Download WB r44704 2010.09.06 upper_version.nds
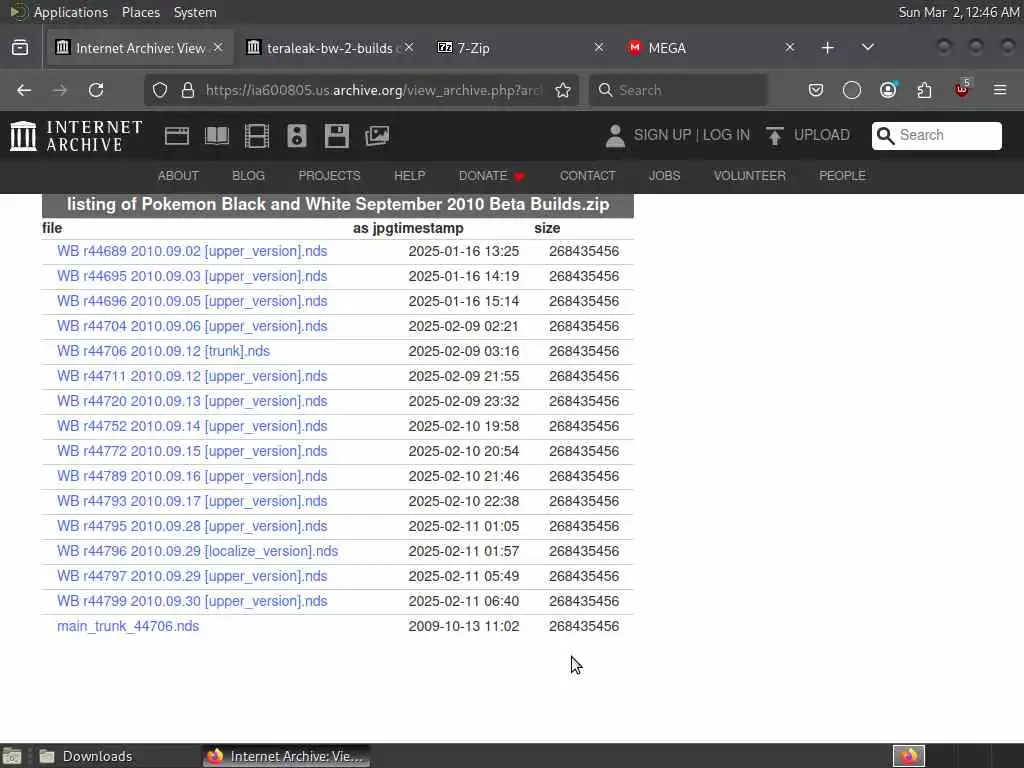This screenshot has width=1024, height=768. tap(192, 326)
